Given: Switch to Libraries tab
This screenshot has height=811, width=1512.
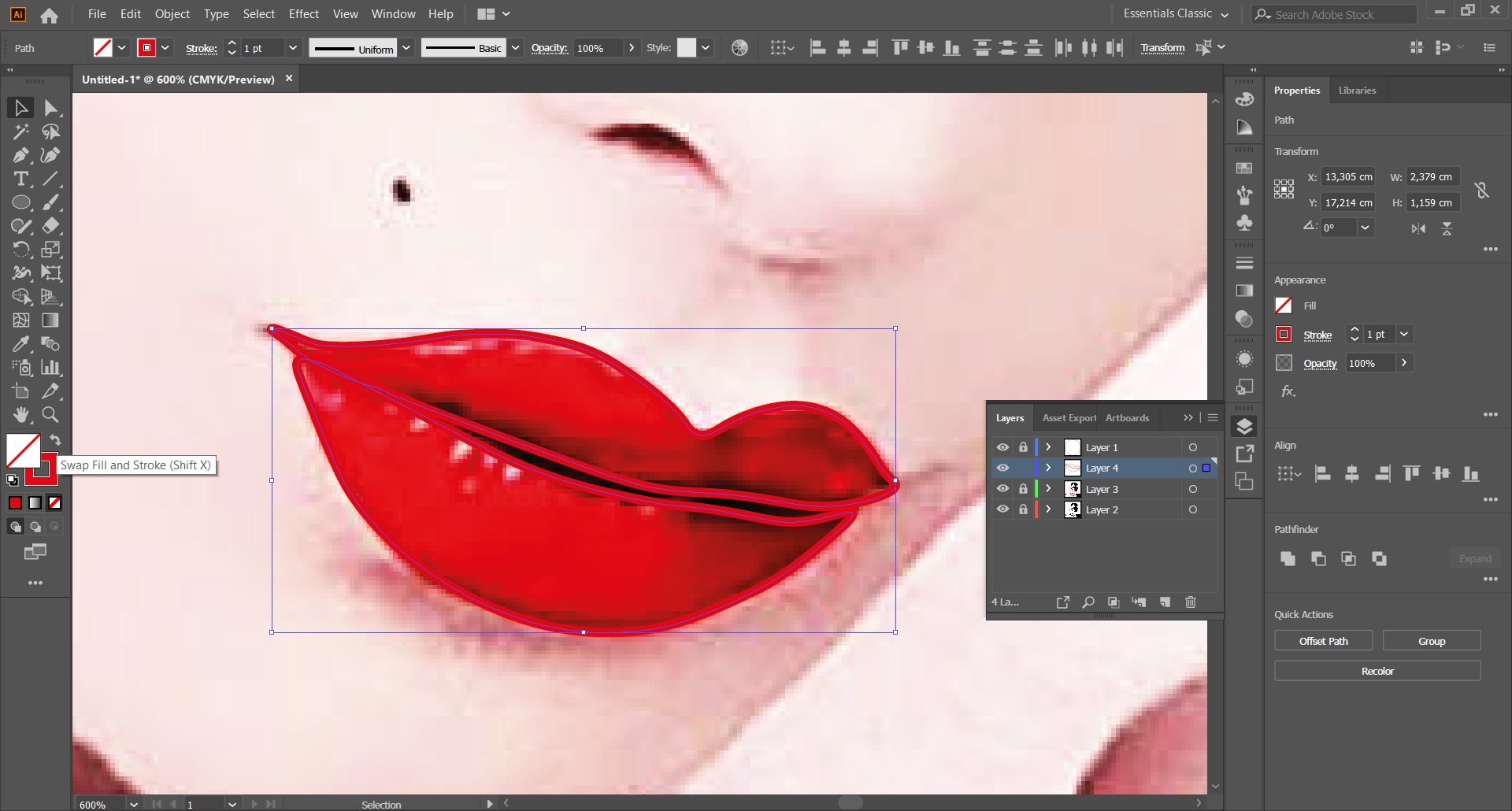Looking at the screenshot, I should tap(1357, 91).
